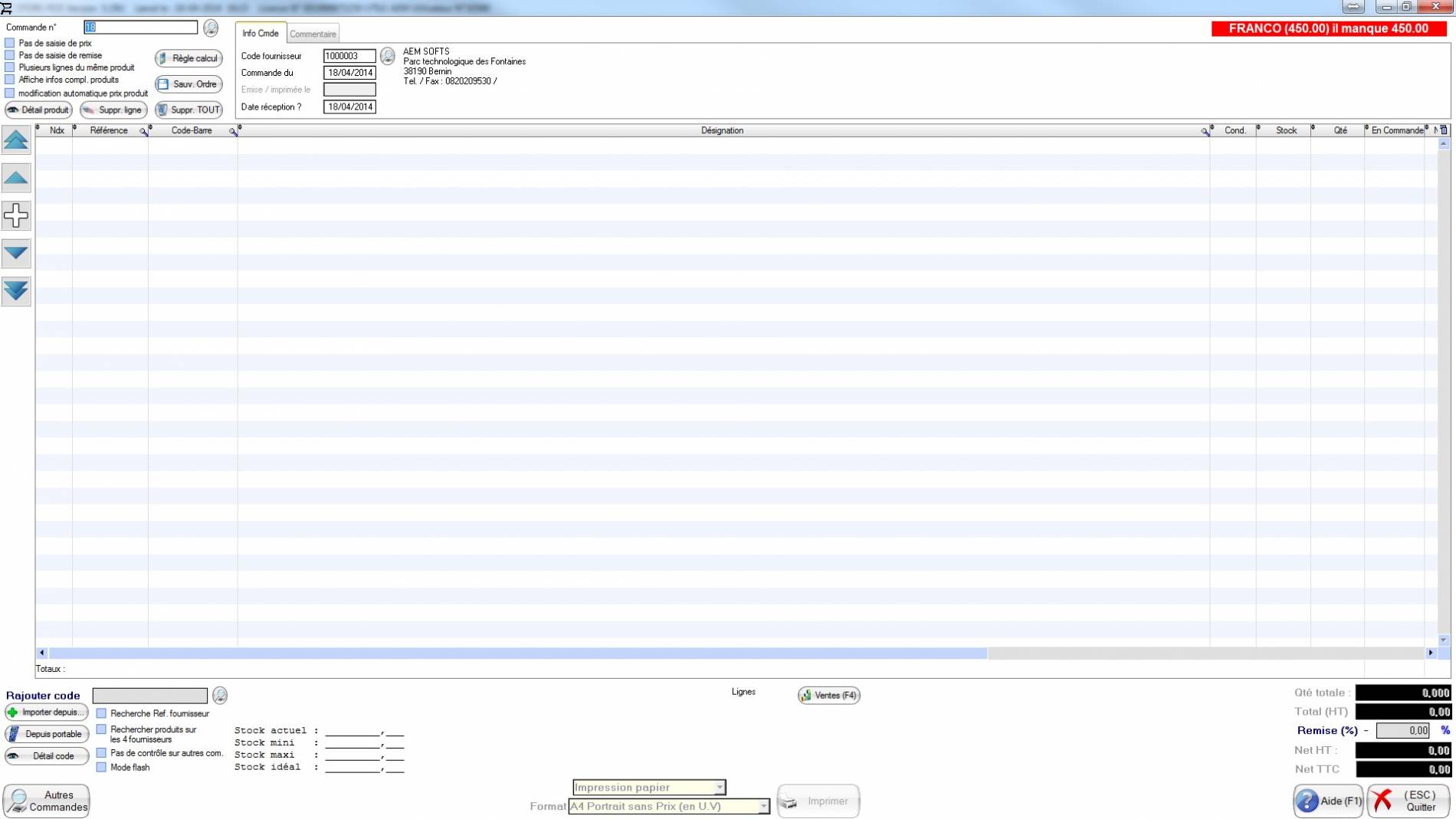The width and height of the screenshot is (1456, 819).
Task: Click the search icon next to Commande n°
Action: pos(211,28)
